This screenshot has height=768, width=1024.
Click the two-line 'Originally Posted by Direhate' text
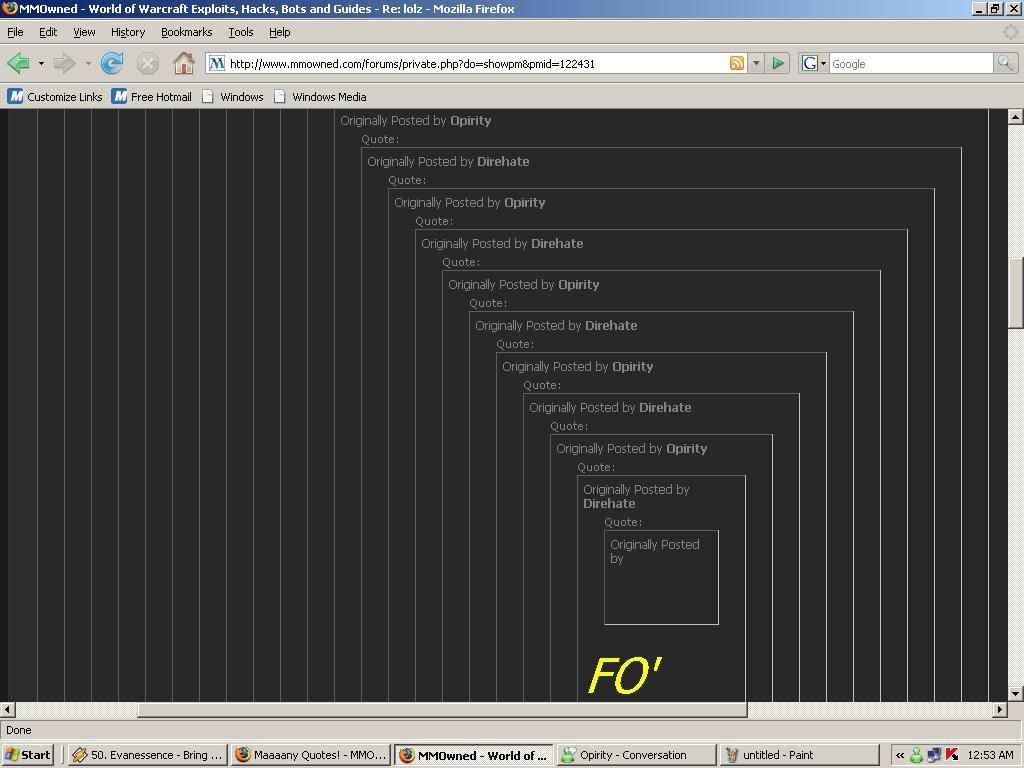pos(636,496)
